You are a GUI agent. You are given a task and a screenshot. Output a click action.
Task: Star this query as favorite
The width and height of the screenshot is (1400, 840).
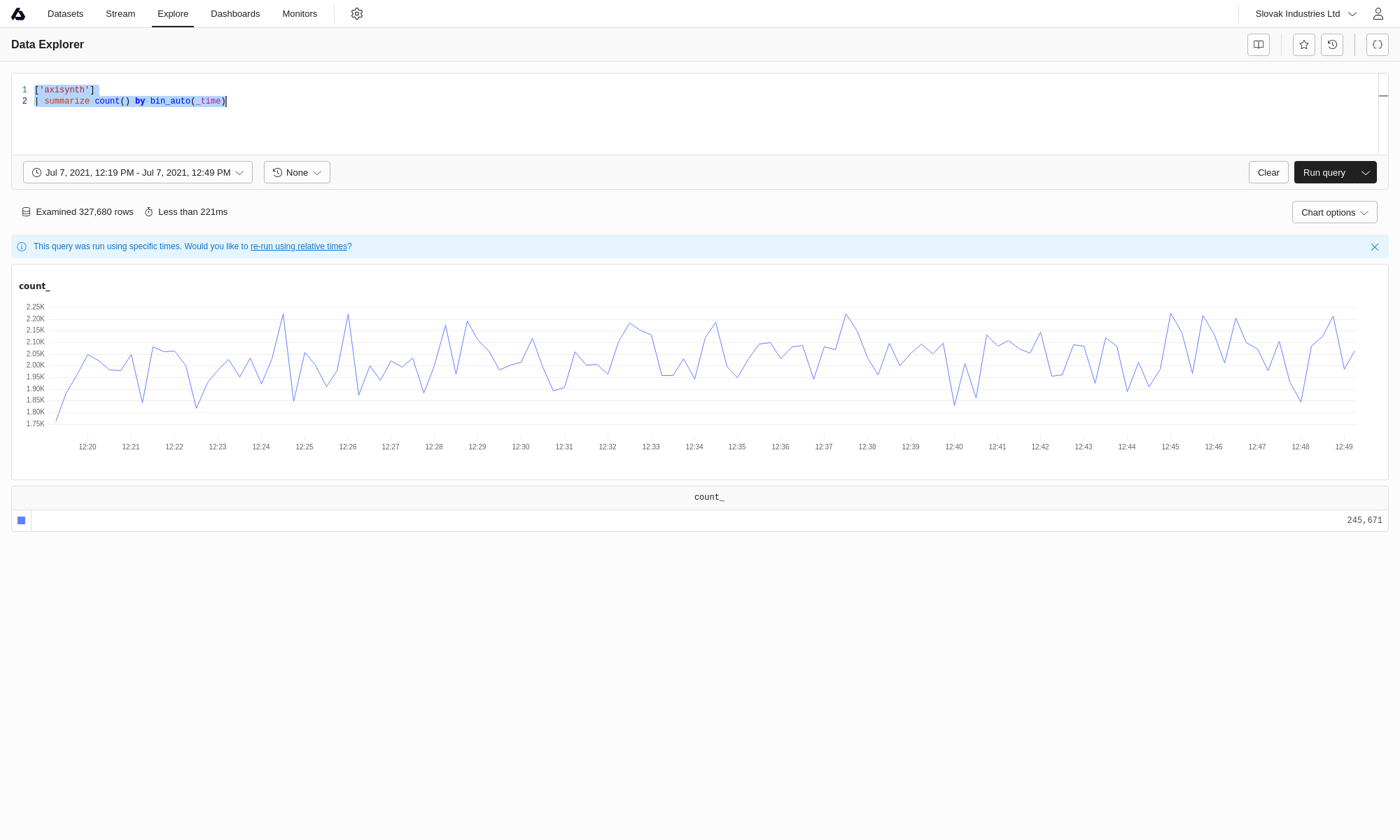tap(1303, 45)
